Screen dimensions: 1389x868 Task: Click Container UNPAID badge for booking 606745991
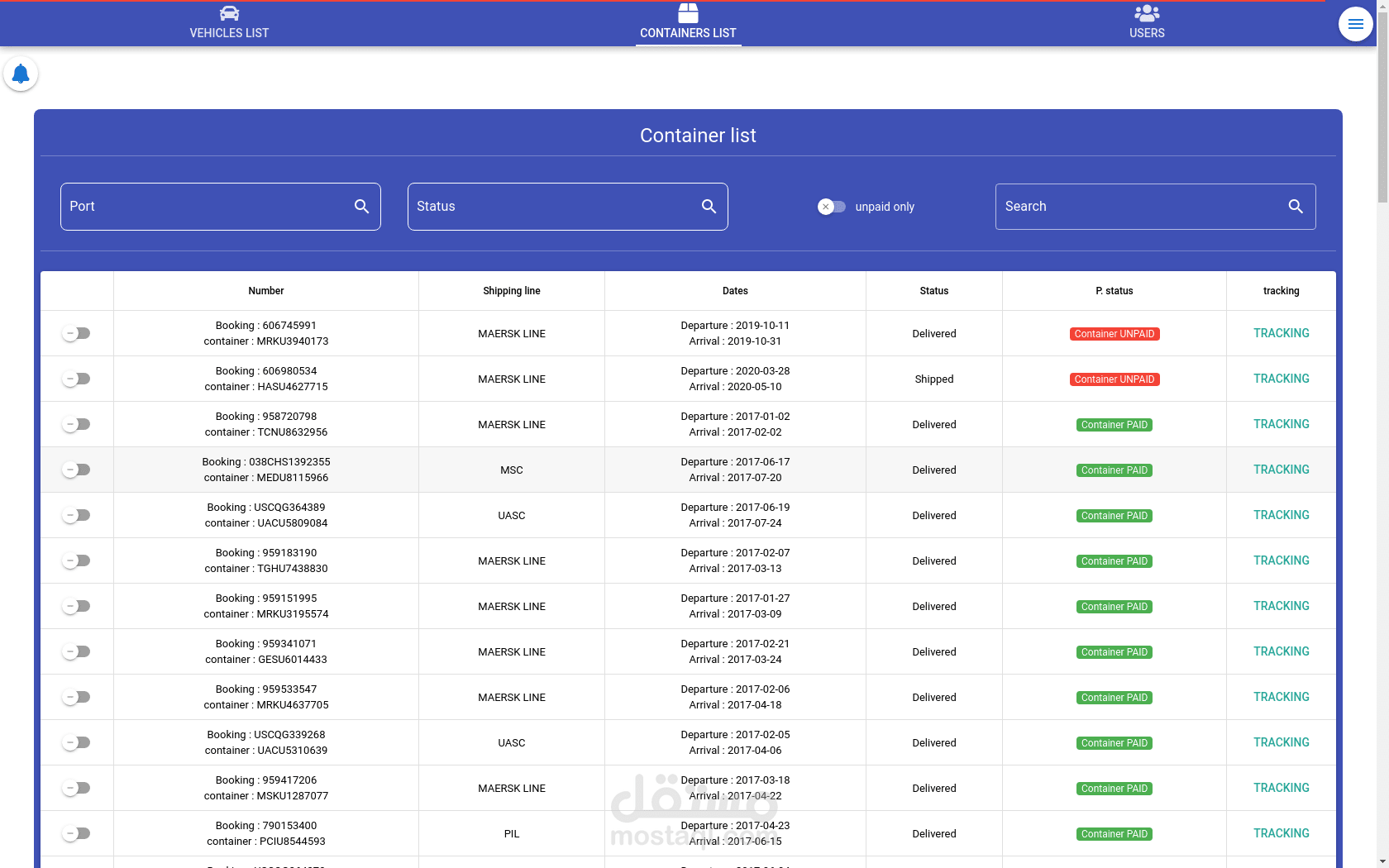(1115, 334)
